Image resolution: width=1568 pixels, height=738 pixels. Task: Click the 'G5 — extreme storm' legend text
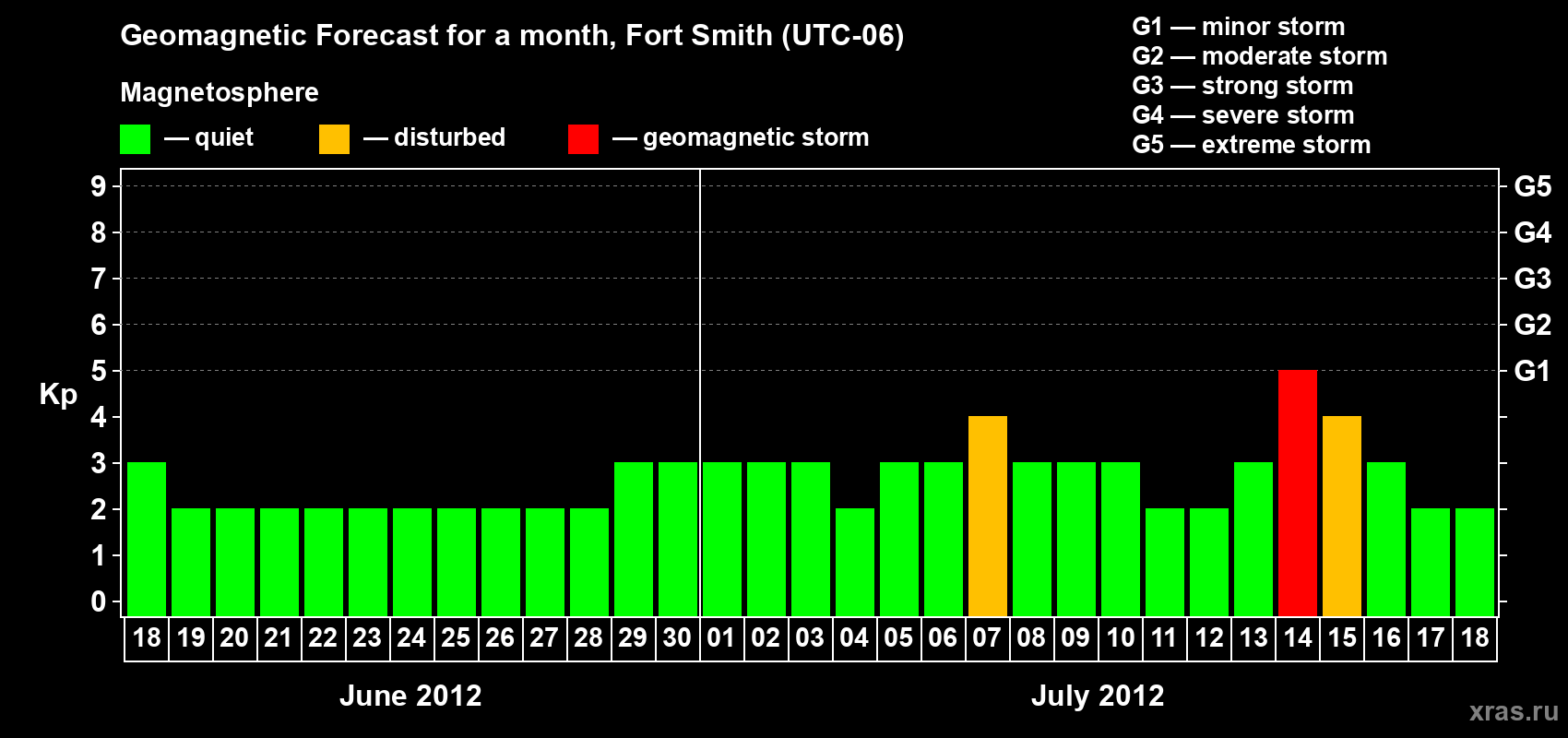coord(1252,145)
